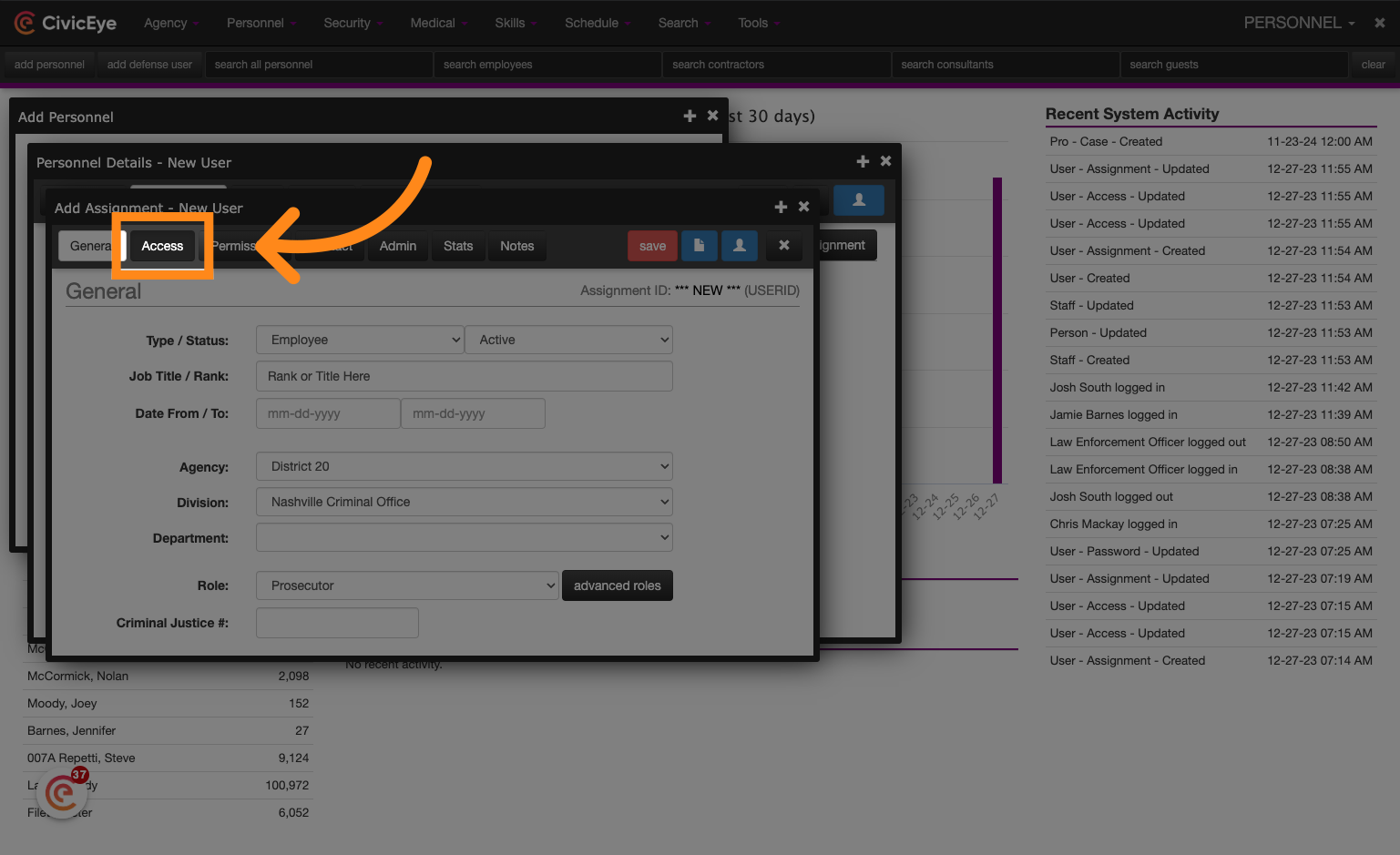This screenshot has height=855, width=1400.
Task: Click the document icon button beside save
Action: (x=699, y=246)
